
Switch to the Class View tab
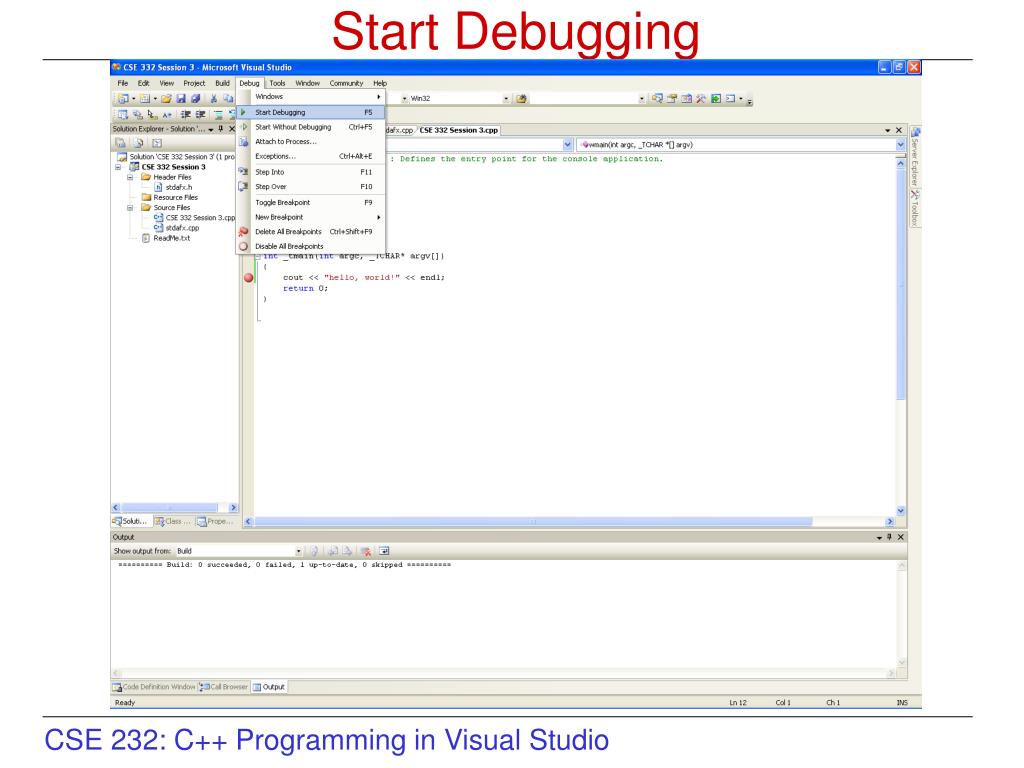pyautogui.click(x=173, y=521)
